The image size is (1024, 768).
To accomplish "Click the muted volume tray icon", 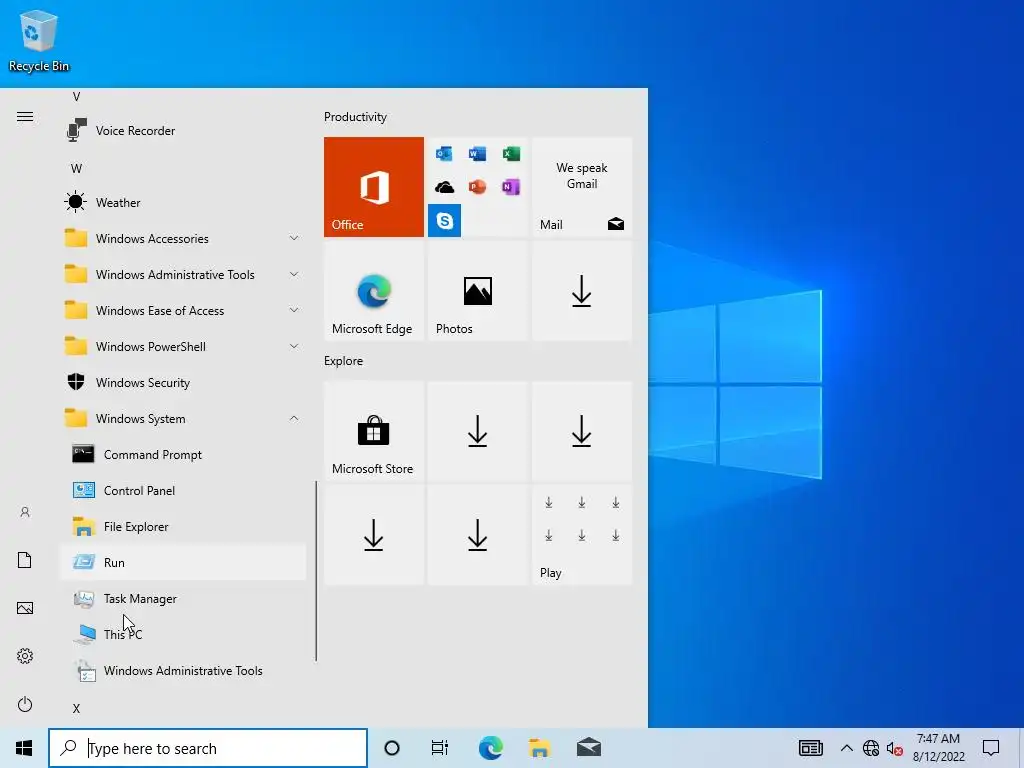I will [x=895, y=748].
